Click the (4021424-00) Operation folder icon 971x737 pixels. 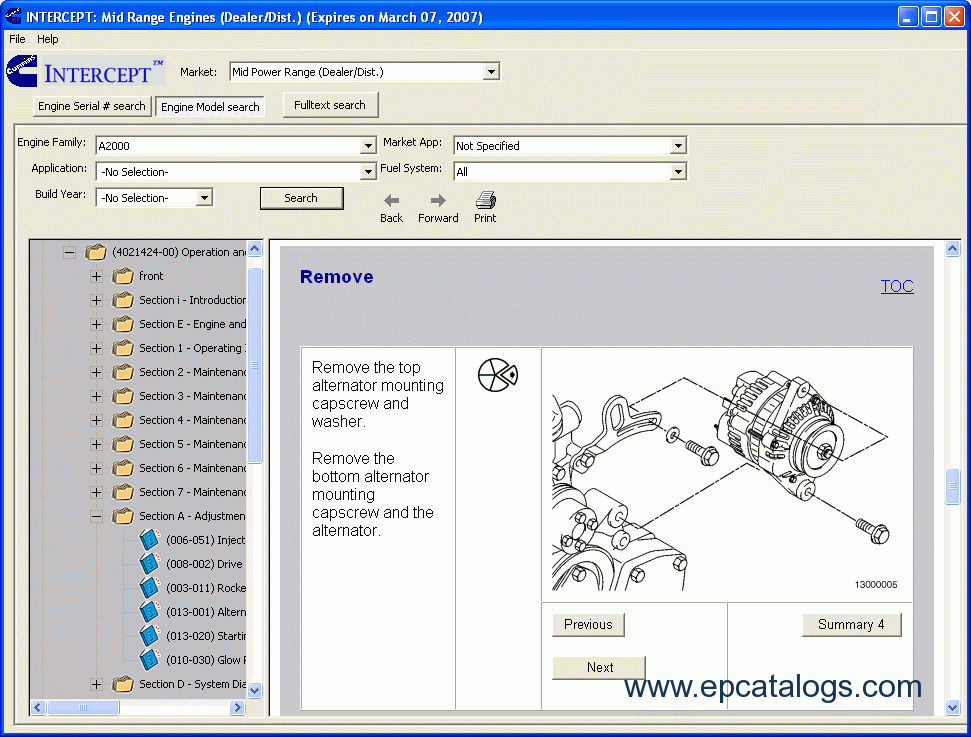pos(95,252)
